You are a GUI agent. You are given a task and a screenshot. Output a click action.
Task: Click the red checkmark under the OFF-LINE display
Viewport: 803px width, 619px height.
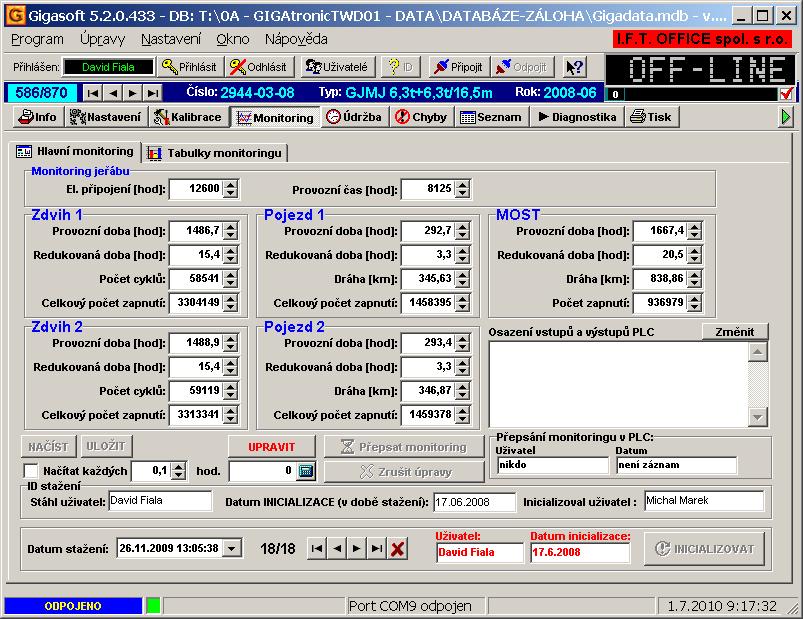(786, 94)
